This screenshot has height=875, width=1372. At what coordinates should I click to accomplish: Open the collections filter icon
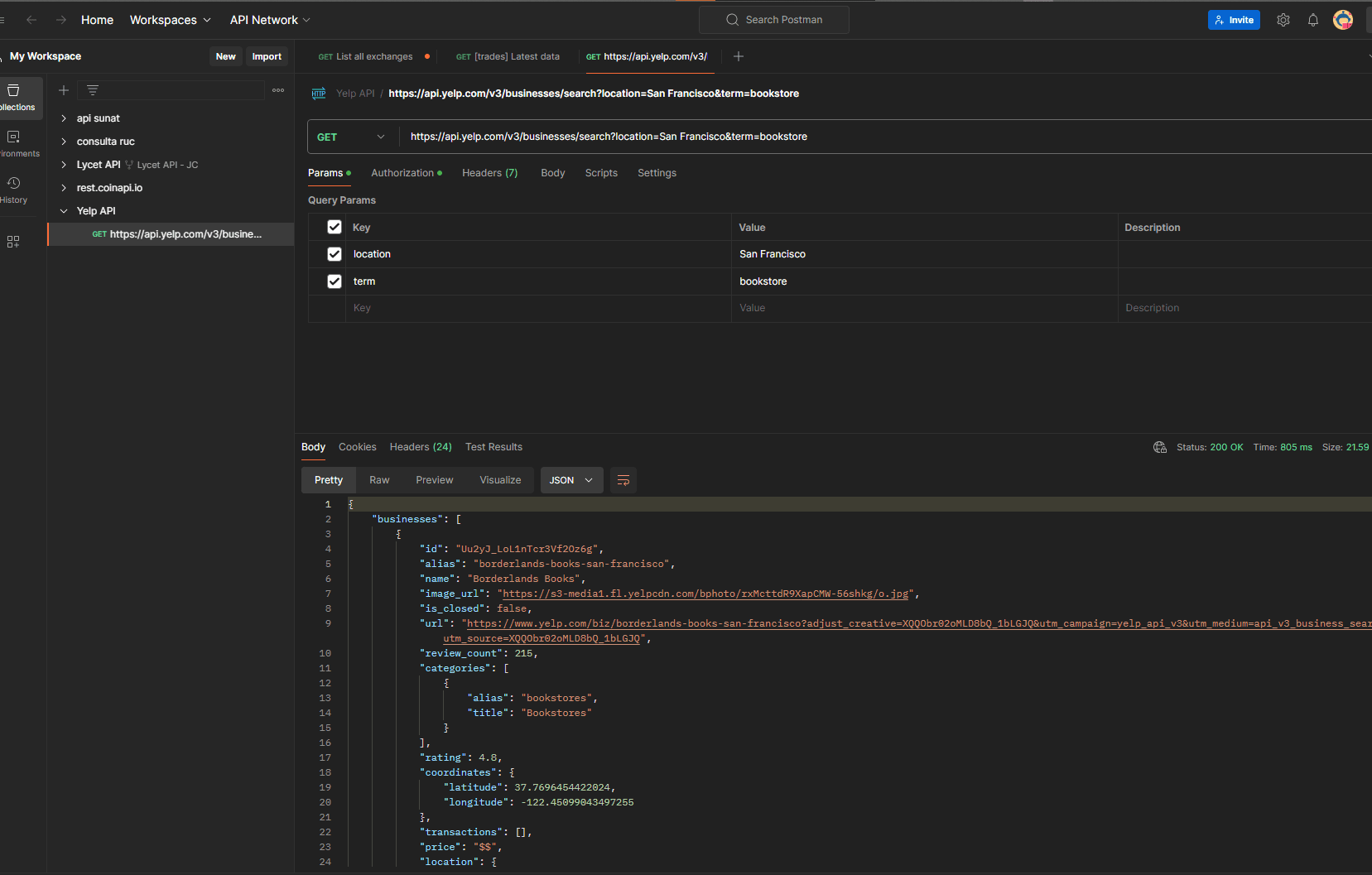point(93,90)
